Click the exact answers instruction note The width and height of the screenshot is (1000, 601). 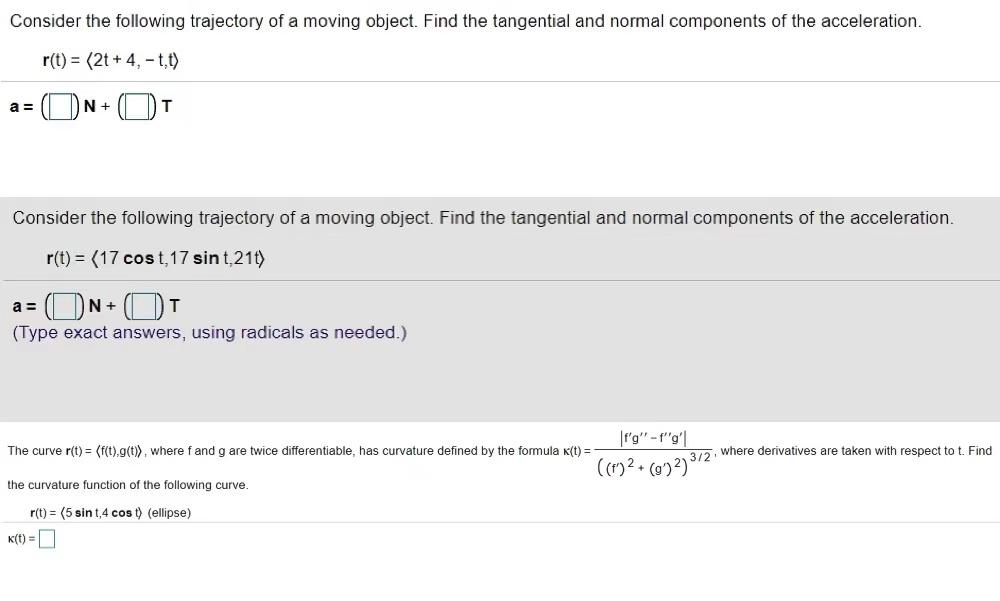[210, 331]
